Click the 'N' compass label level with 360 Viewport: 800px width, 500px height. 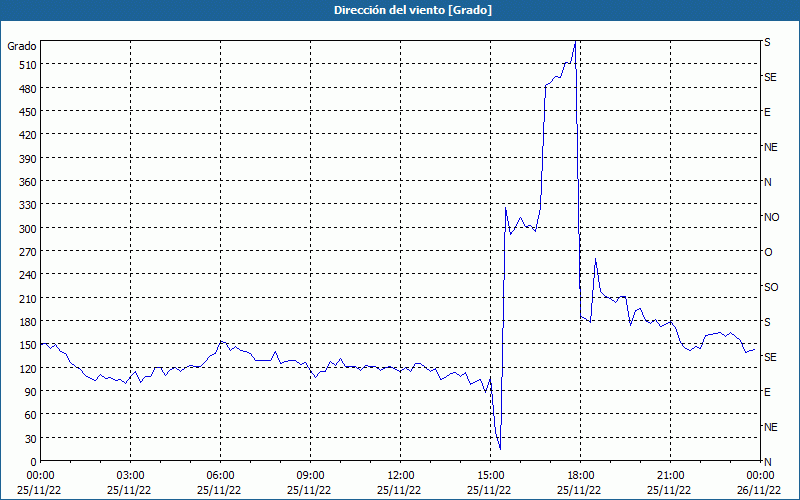[x=767, y=182]
